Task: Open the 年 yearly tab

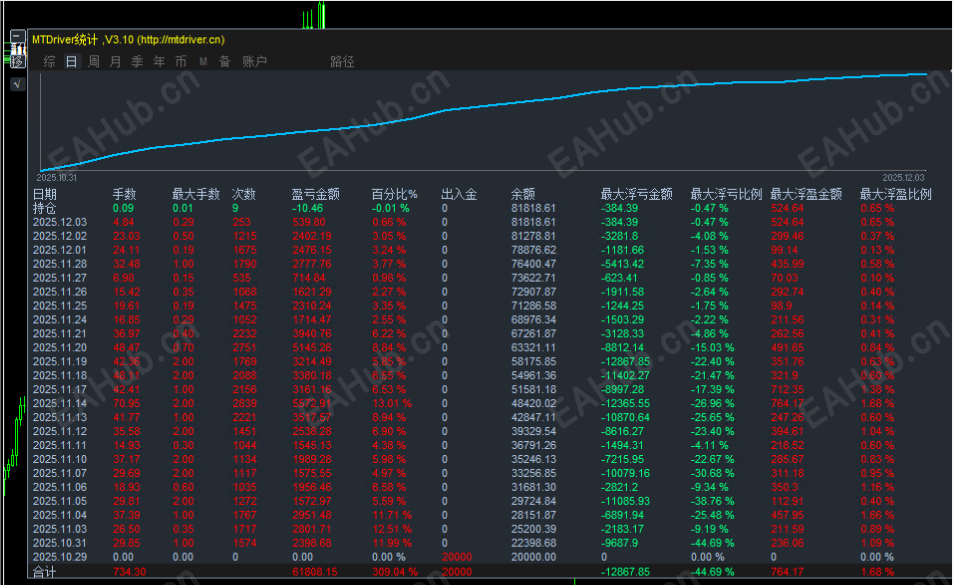Action: 159,61
